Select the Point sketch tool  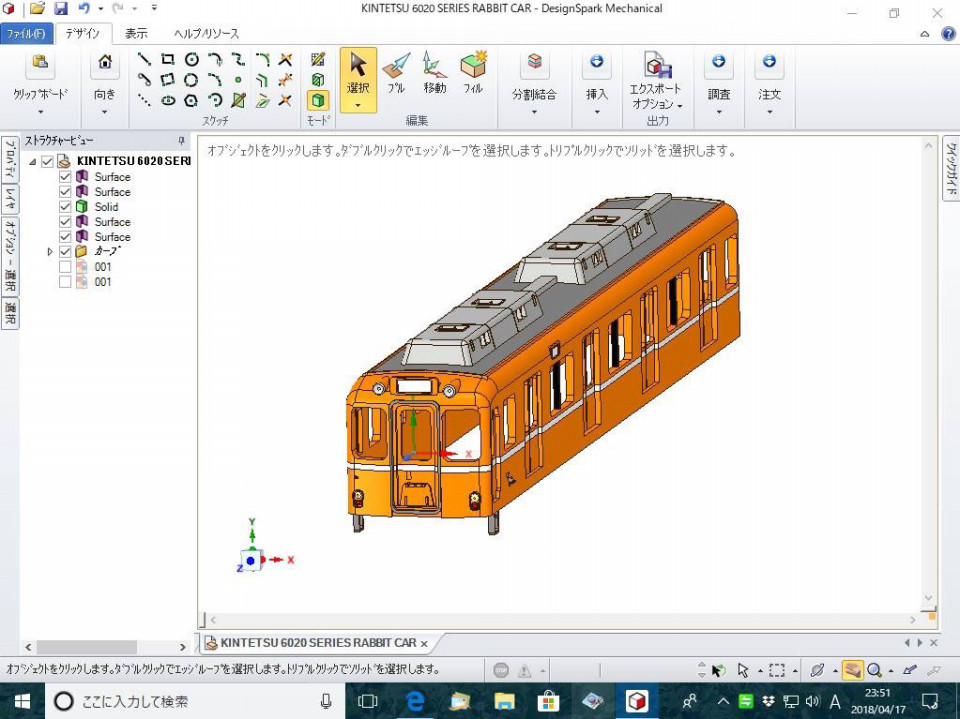(238, 80)
